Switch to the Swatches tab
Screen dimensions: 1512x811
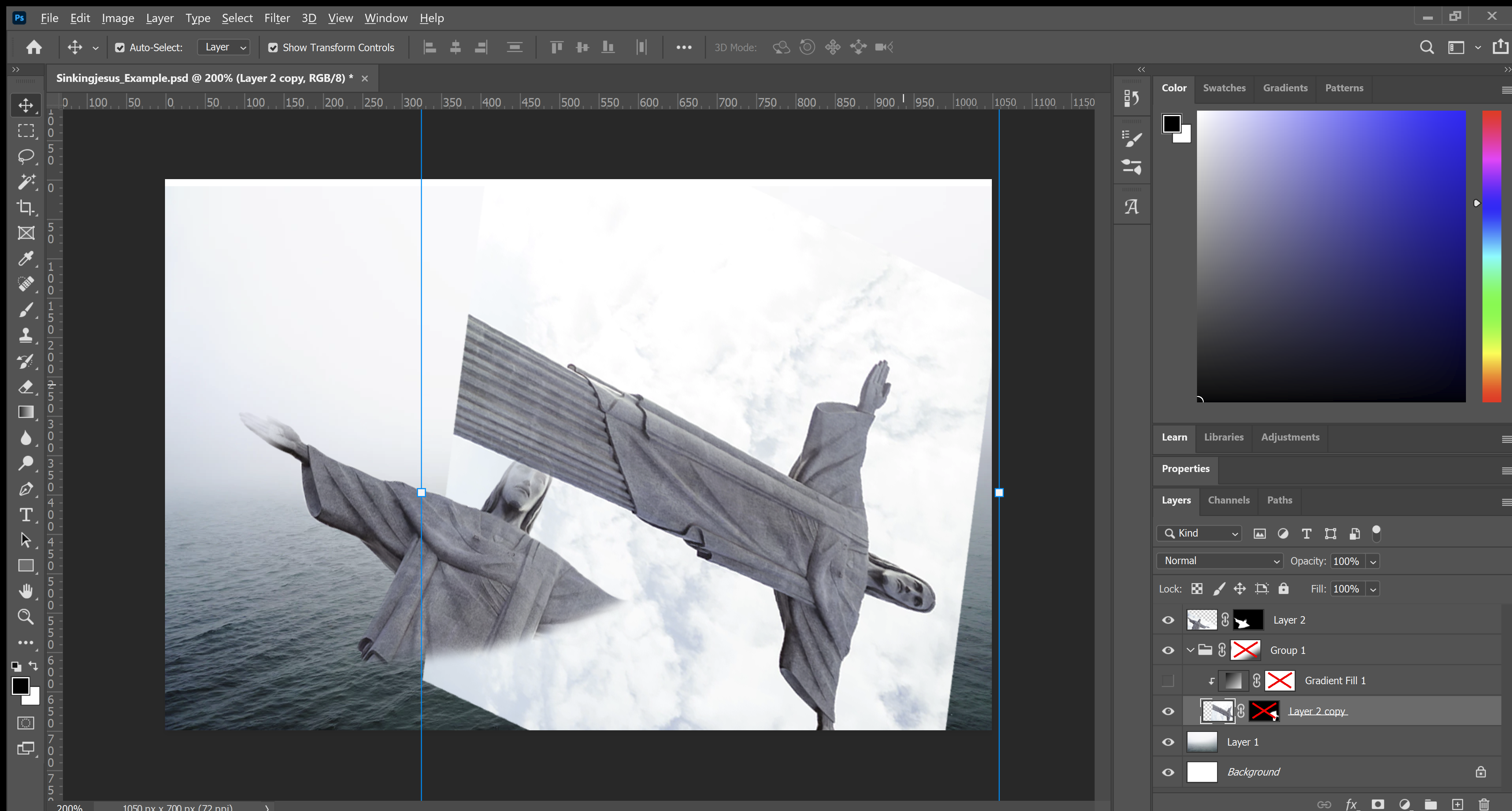1224,88
